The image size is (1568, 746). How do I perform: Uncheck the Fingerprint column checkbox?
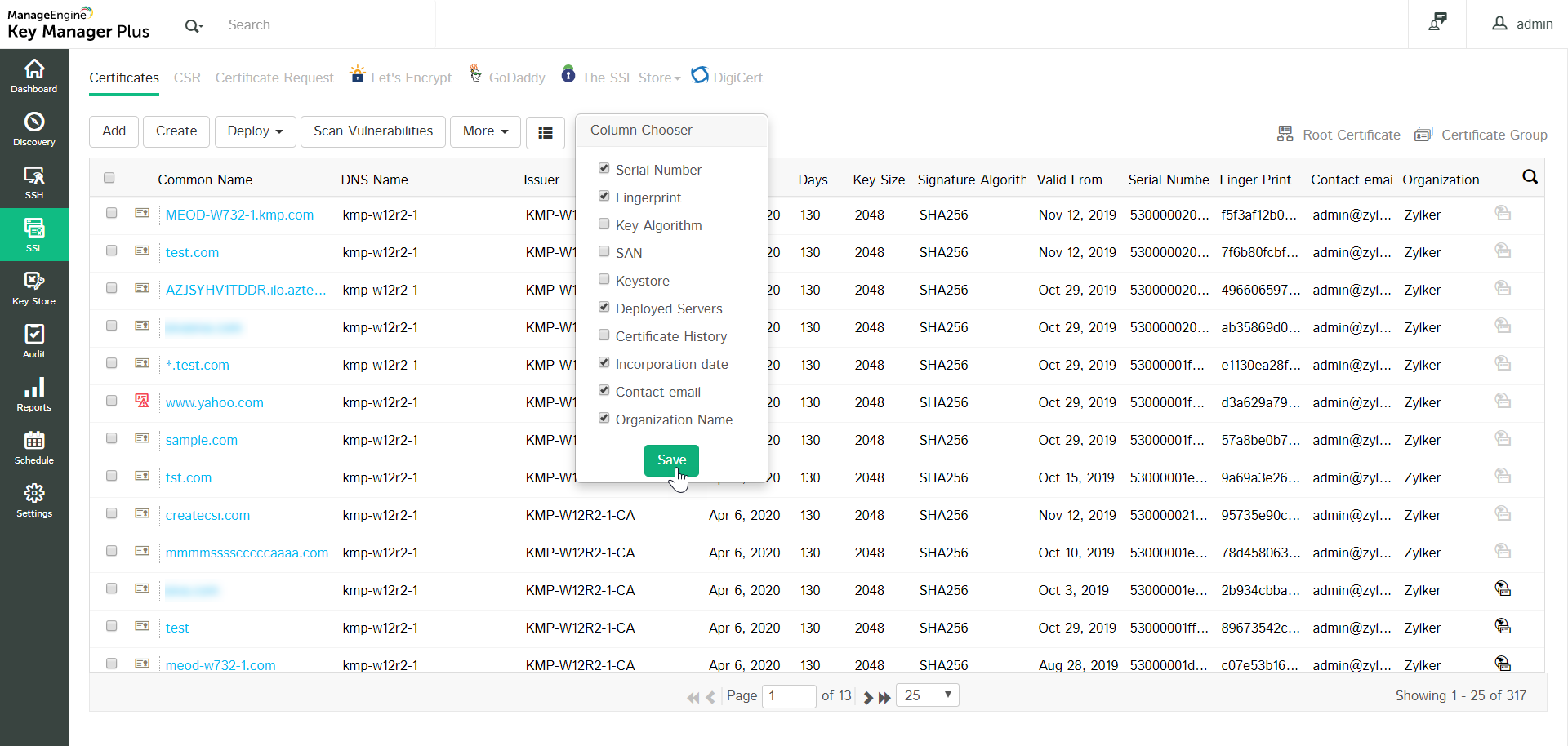(604, 196)
